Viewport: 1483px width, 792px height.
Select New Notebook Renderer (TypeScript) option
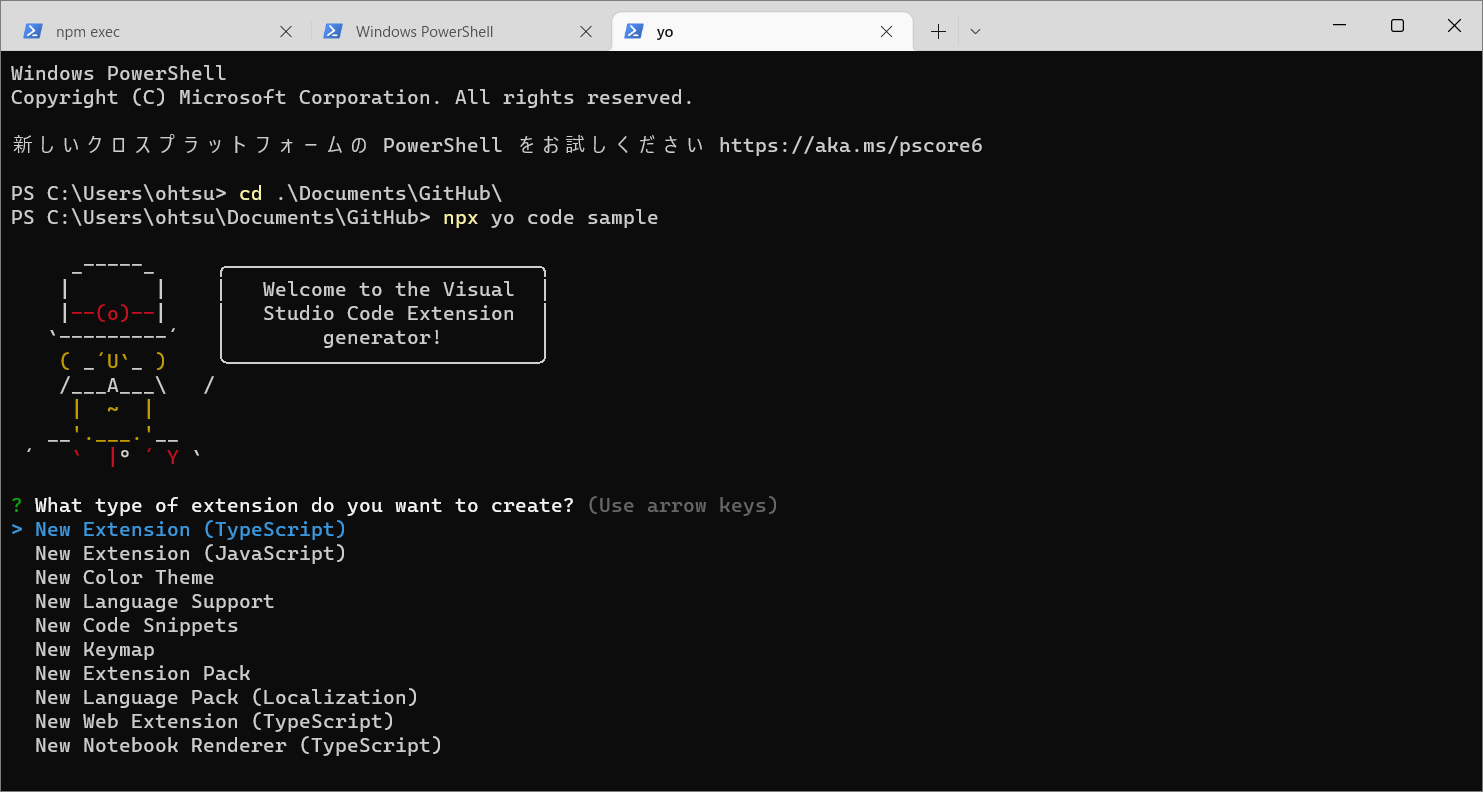pos(238,745)
